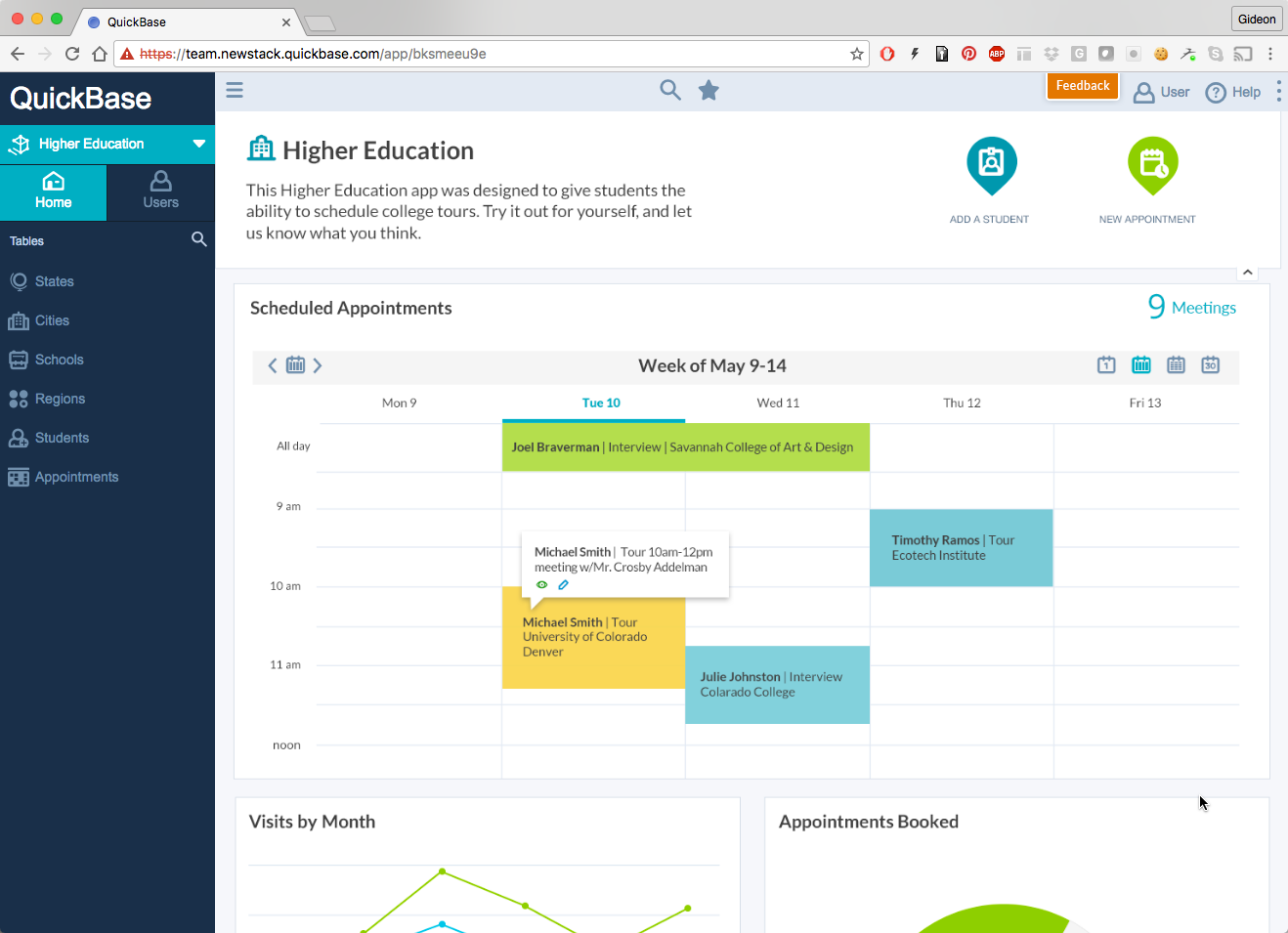Select the Thu 12 column header
Screen dimensions: 1288x933
[x=962, y=403]
